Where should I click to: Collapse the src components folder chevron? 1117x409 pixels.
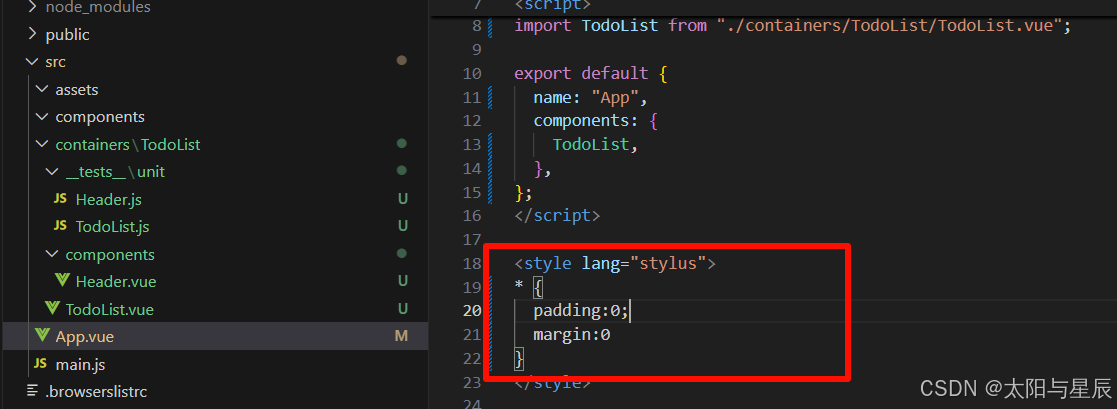tap(41, 117)
